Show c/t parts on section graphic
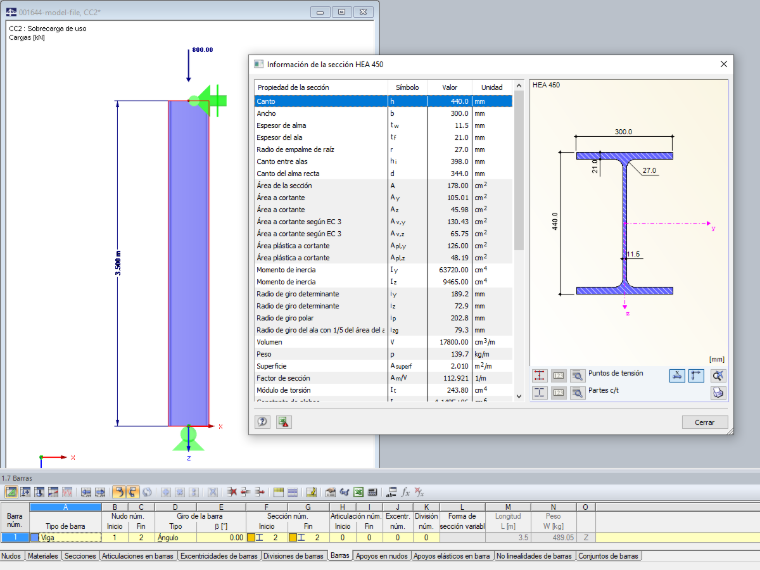760x570 pixels. [x=539, y=393]
